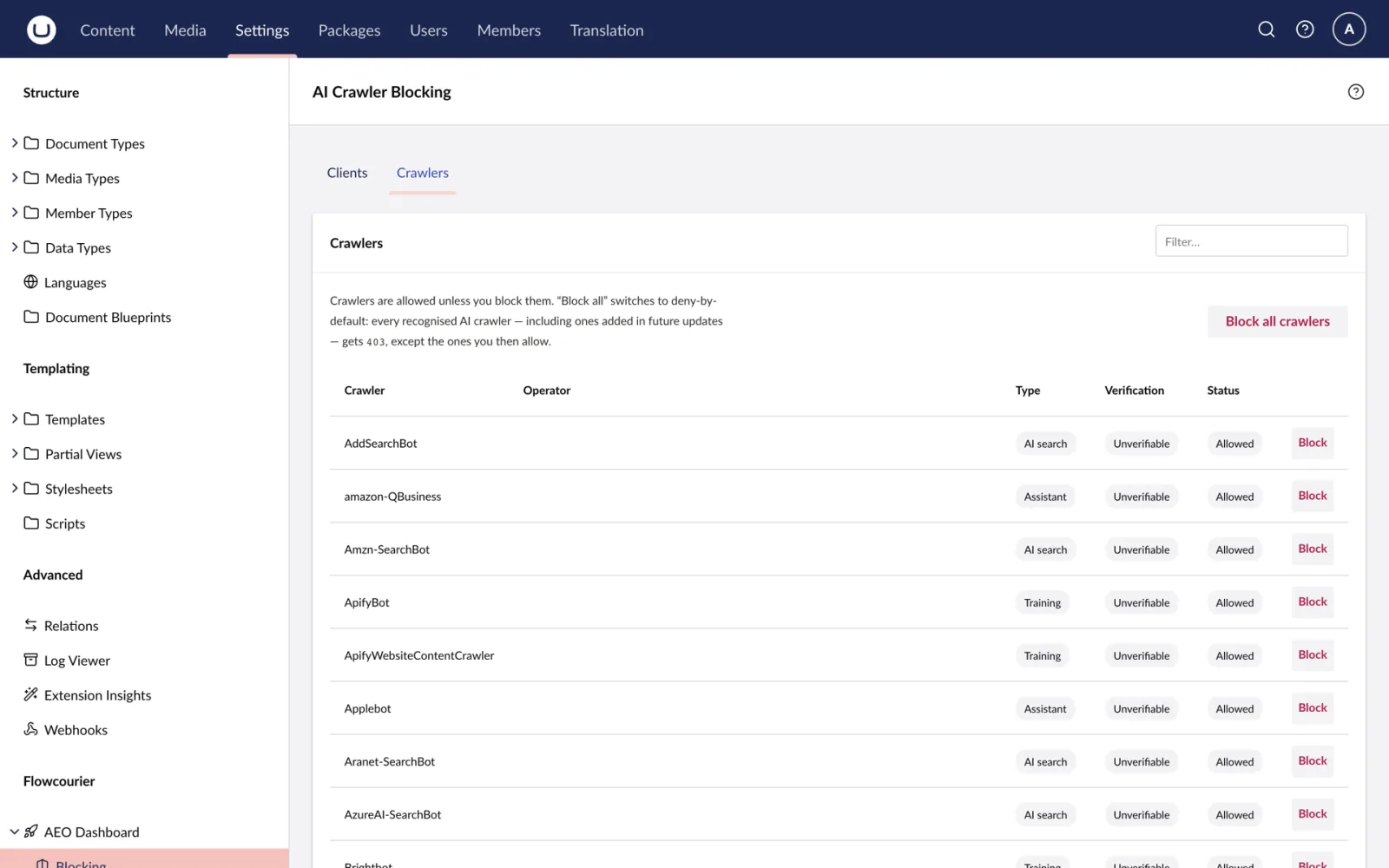The width and height of the screenshot is (1389, 868).
Task: Block the Applebot crawler
Action: click(1313, 707)
